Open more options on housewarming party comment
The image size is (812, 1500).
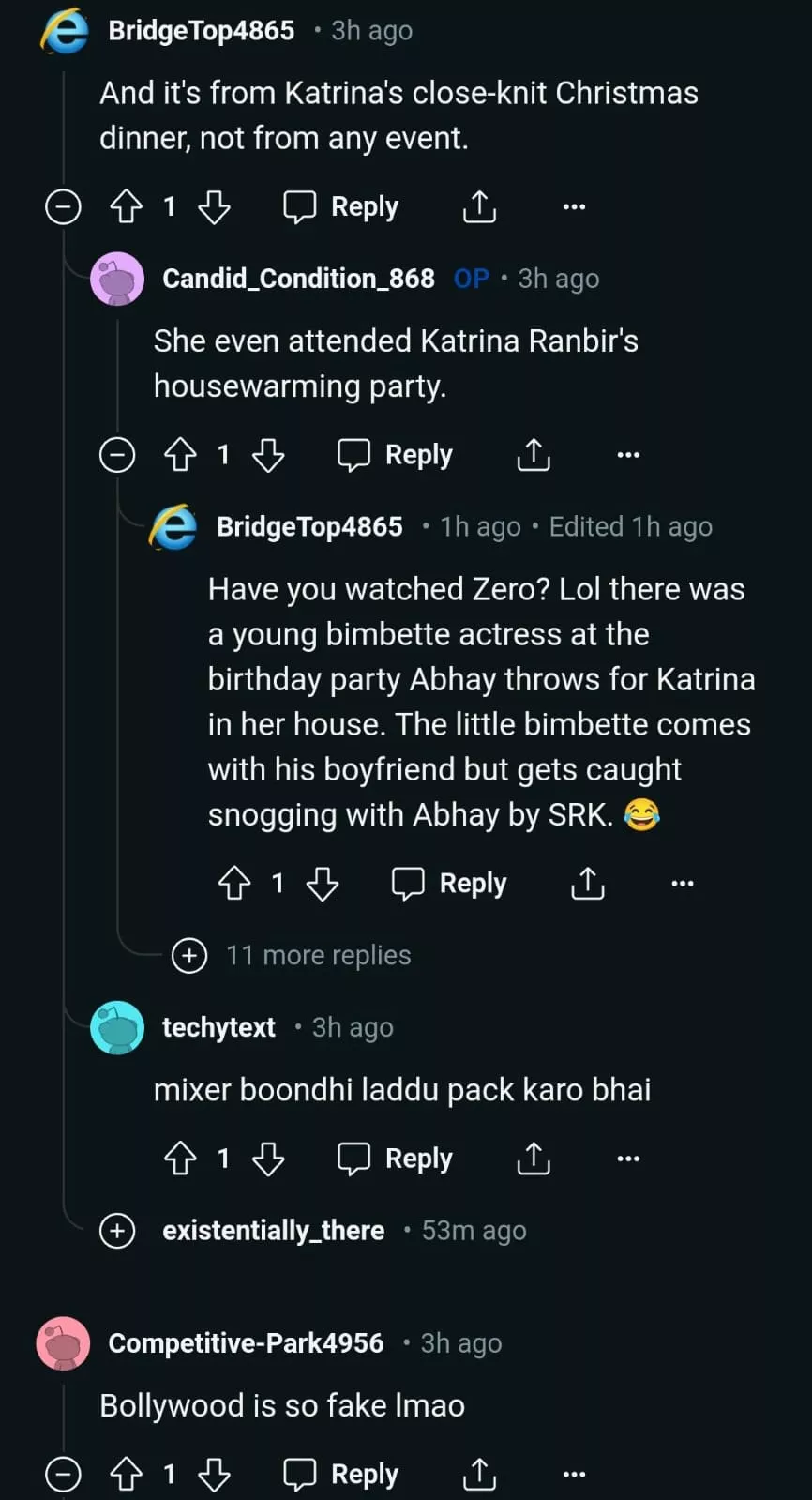pyautogui.click(x=628, y=455)
